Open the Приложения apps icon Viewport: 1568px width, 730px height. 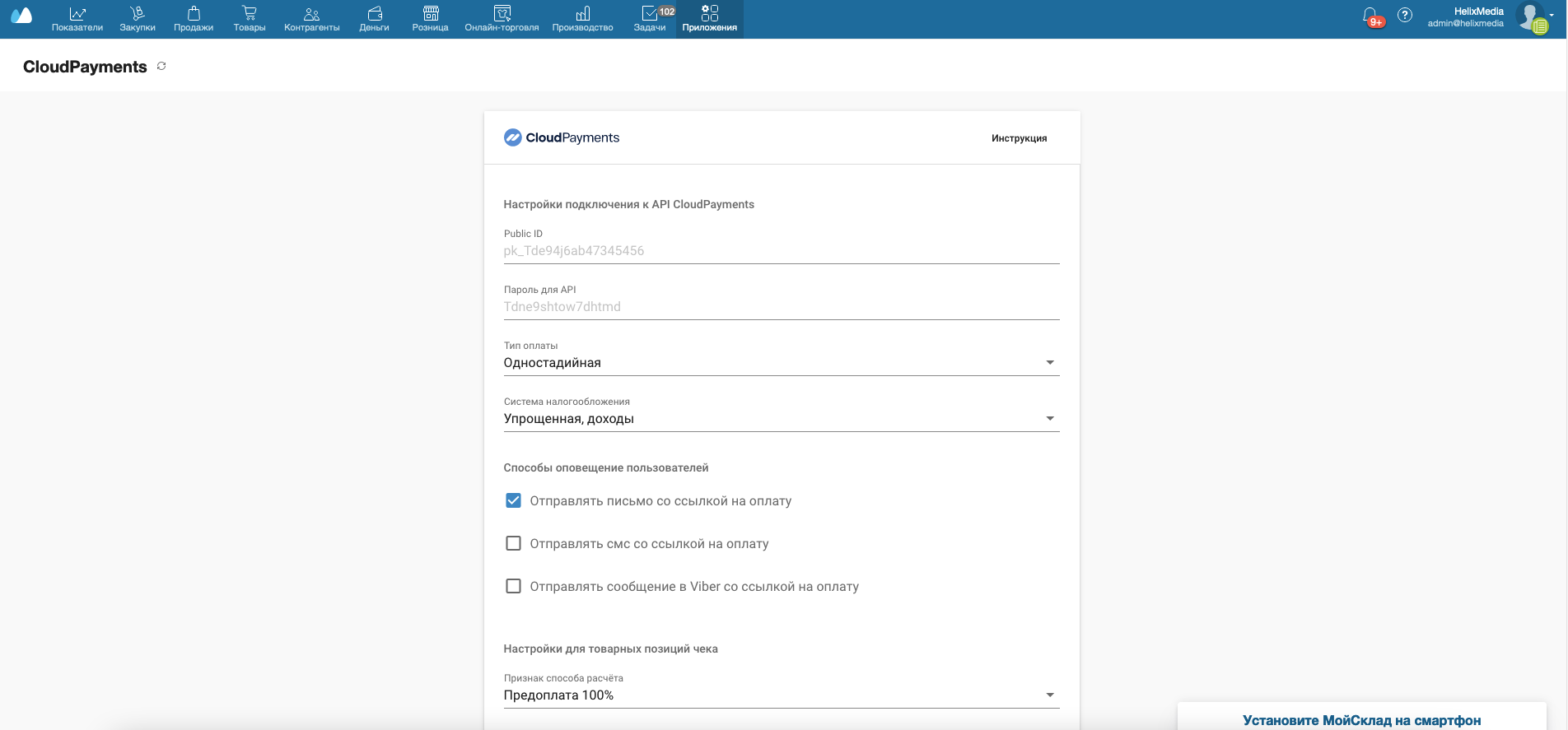[x=710, y=13]
